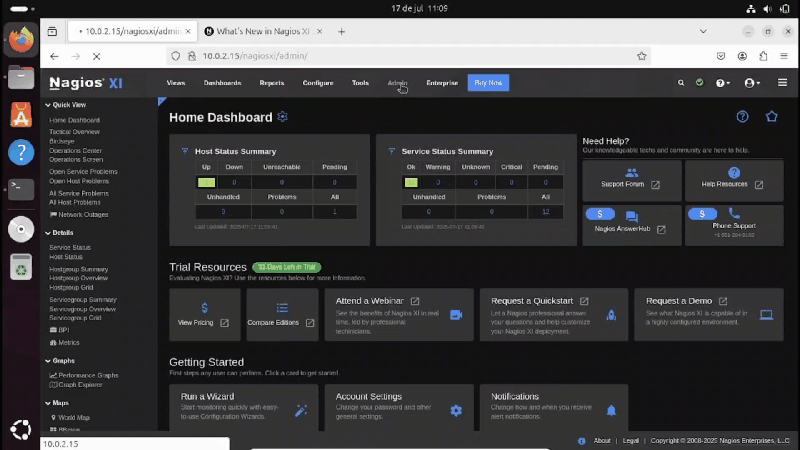
Task: Open Tactical Overview link in sidebar
Action: point(74,131)
